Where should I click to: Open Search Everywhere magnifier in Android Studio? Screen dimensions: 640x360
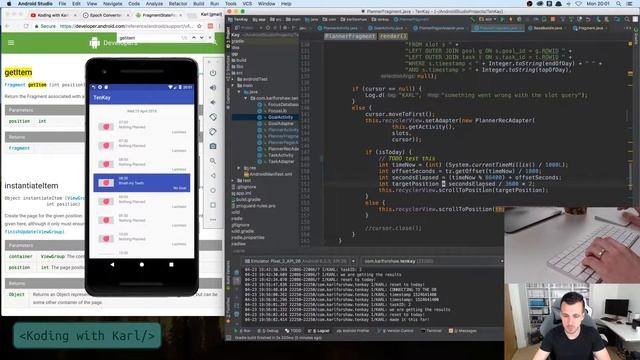pyautogui.click(x=627, y=19)
